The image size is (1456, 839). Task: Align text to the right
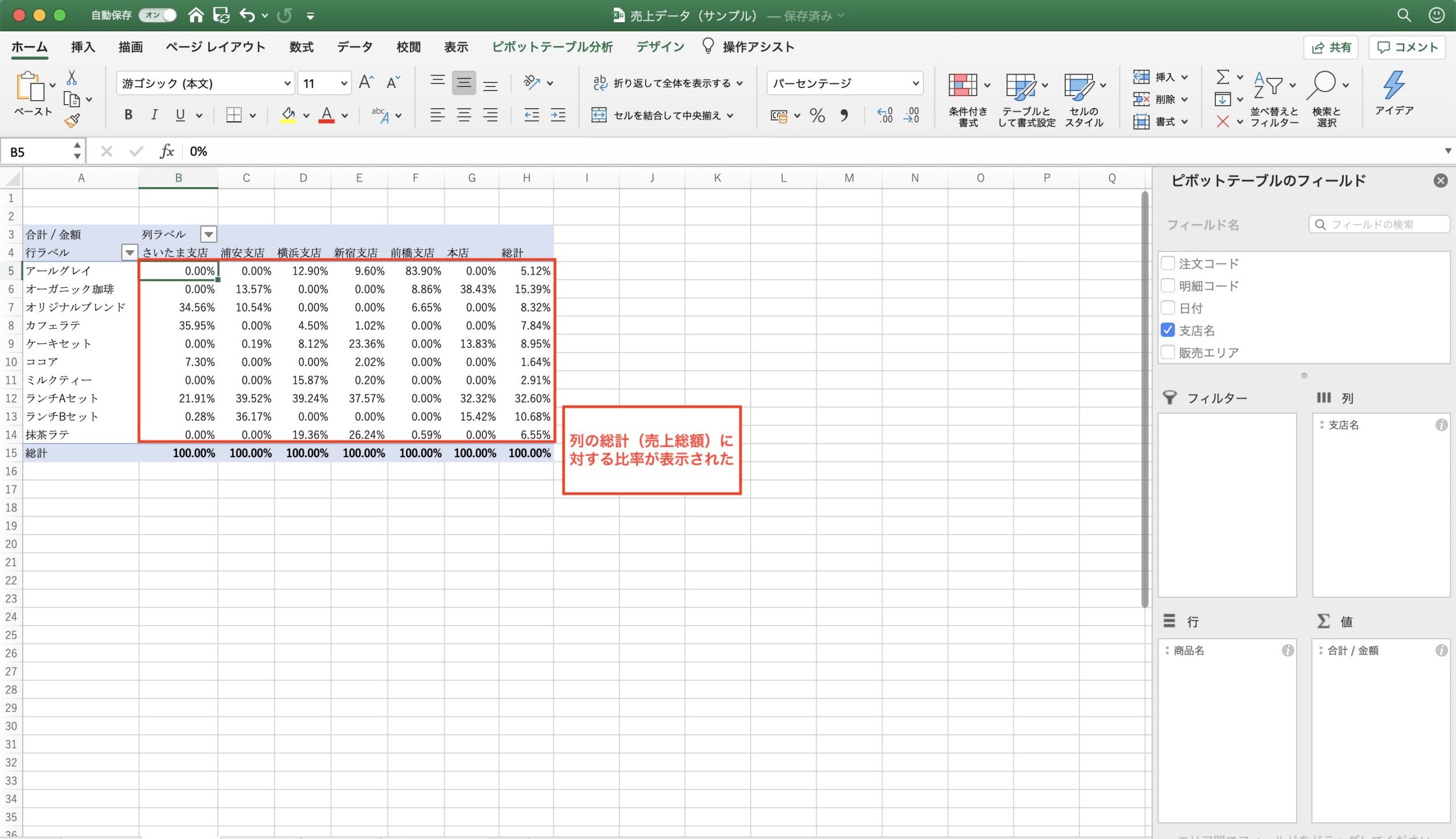click(x=490, y=115)
